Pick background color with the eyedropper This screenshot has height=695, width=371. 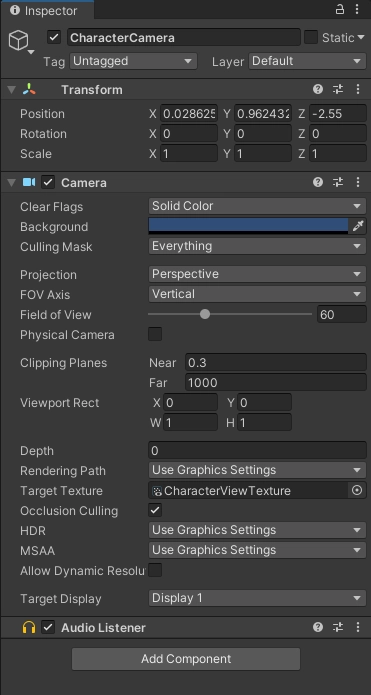point(358,226)
